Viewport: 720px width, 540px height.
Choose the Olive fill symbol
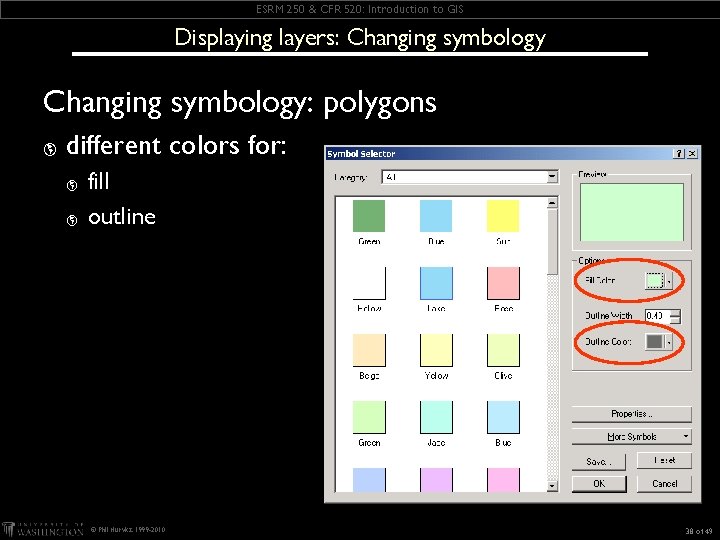coord(503,350)
